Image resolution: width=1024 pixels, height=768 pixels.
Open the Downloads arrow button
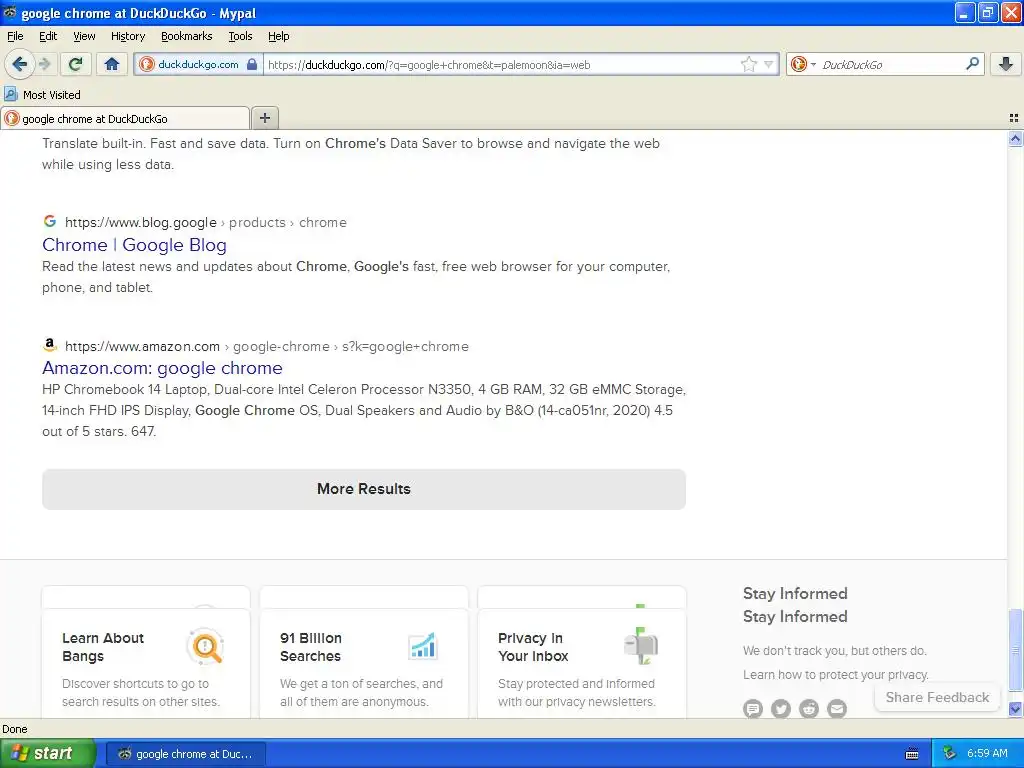1006,64
